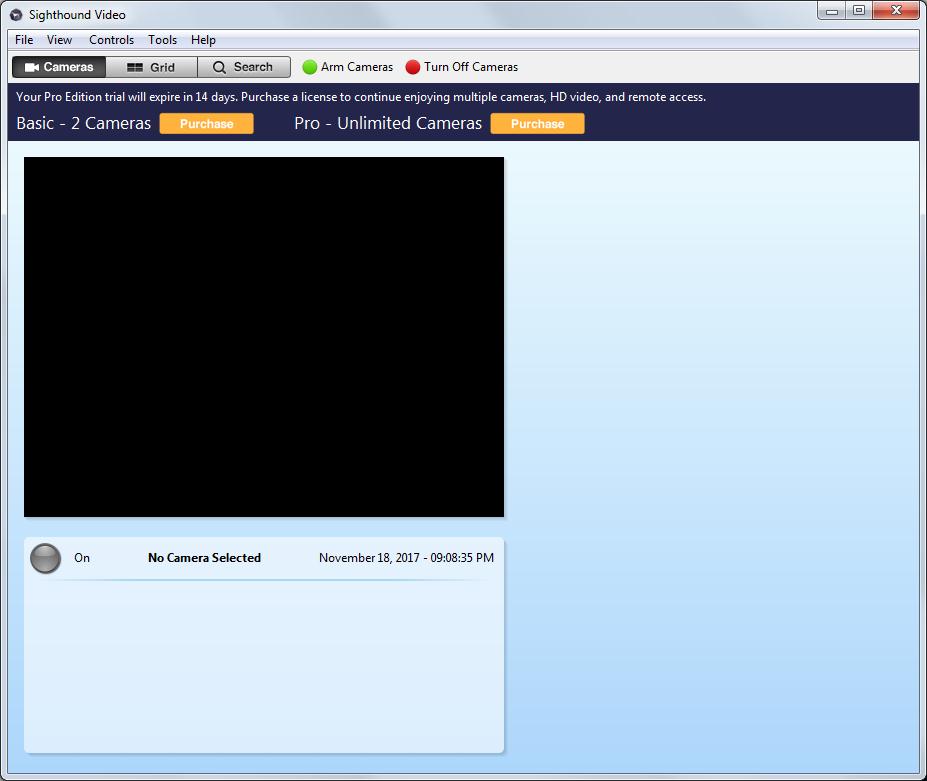Open the View menu
This screenshot has width=927, height=781.
click(59, 40)
